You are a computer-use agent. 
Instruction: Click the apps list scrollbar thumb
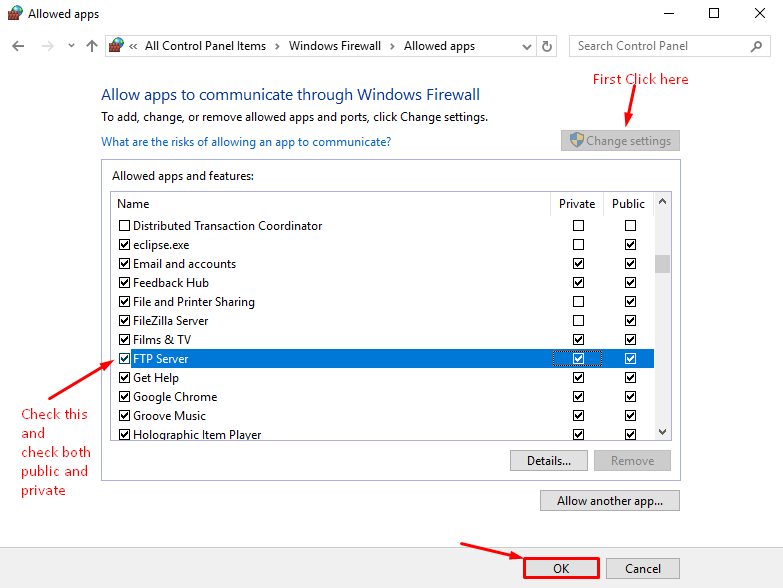(x=663, y=264)
